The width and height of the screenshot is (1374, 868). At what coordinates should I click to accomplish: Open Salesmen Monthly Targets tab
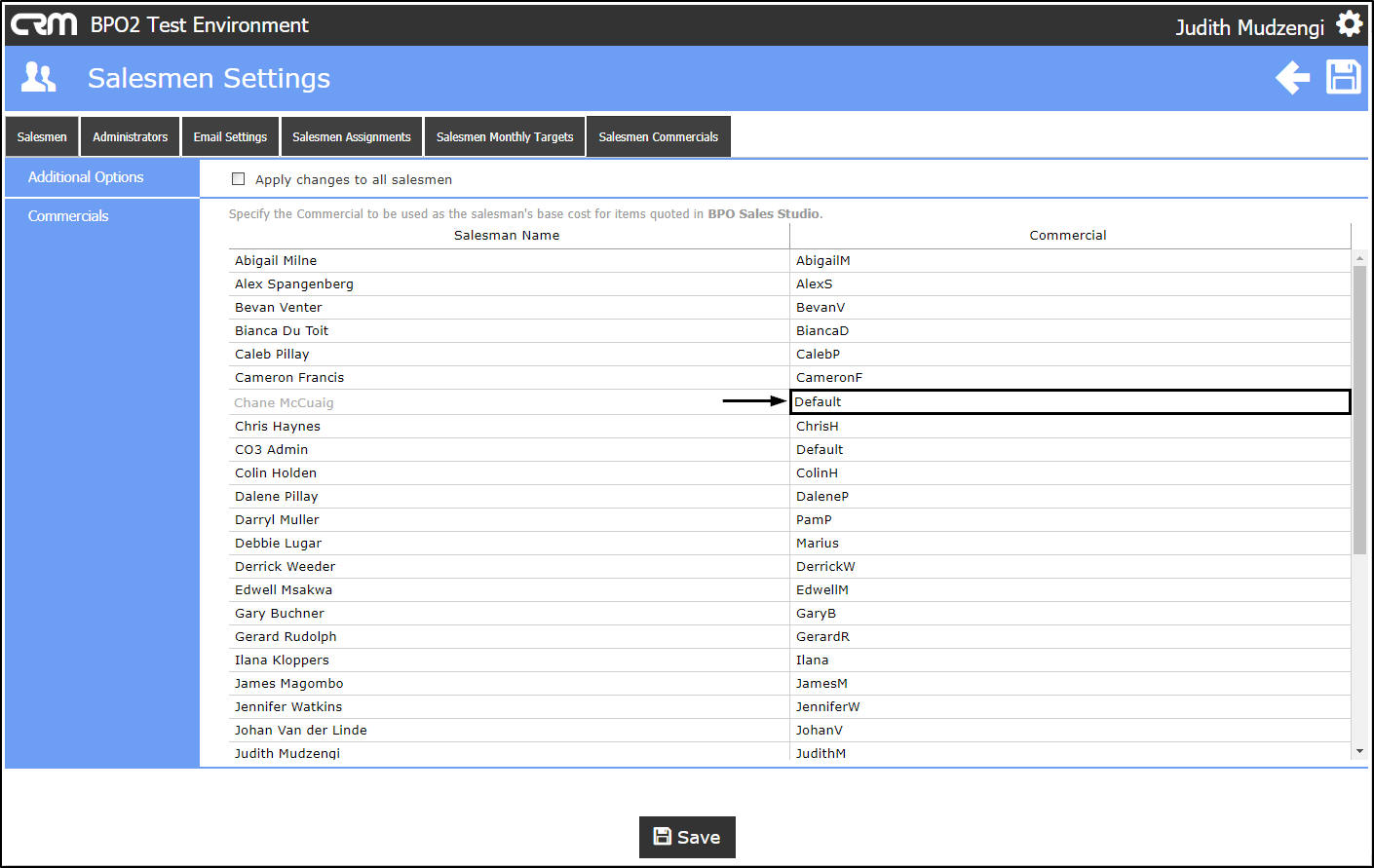(x=505, y=136)
